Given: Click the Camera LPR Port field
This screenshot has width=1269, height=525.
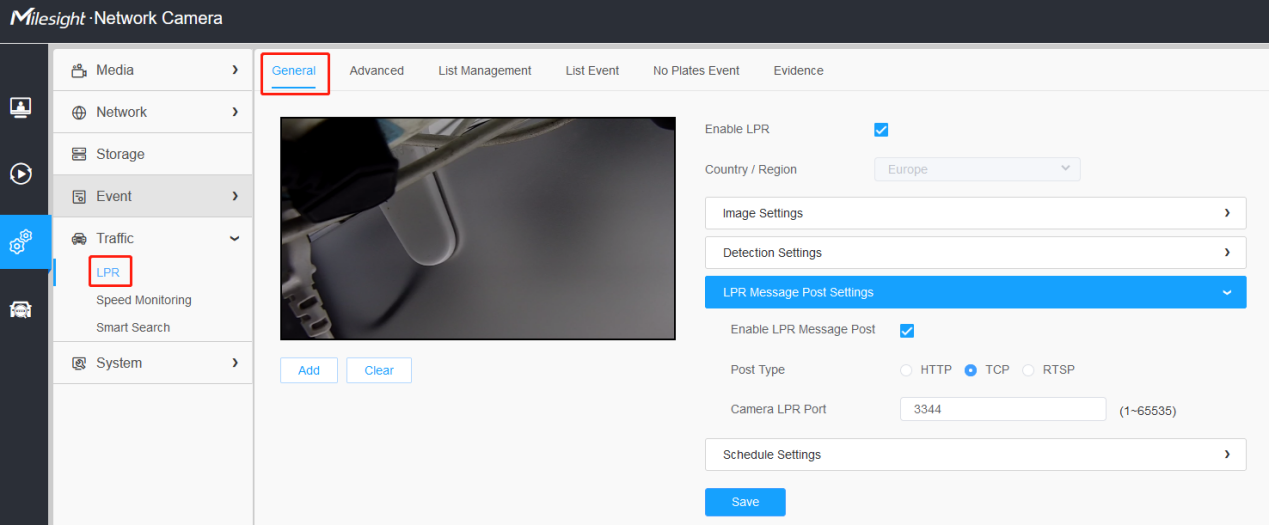Looking at the screenshot, I should (x=1003, y=409).
